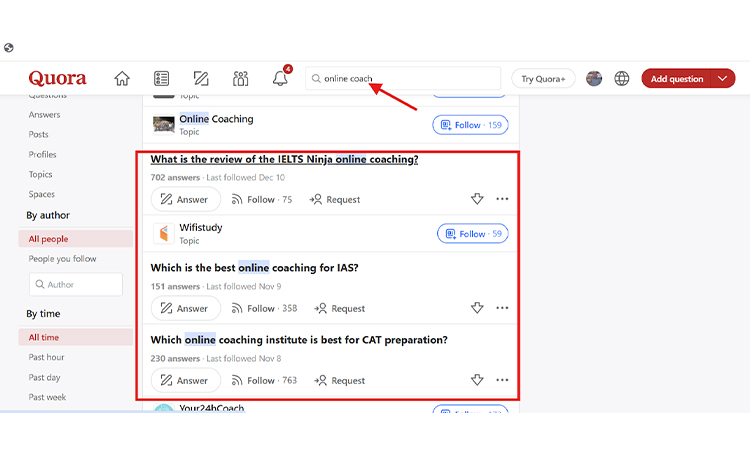Downvote the IAS coaching question

click(477, 307)
